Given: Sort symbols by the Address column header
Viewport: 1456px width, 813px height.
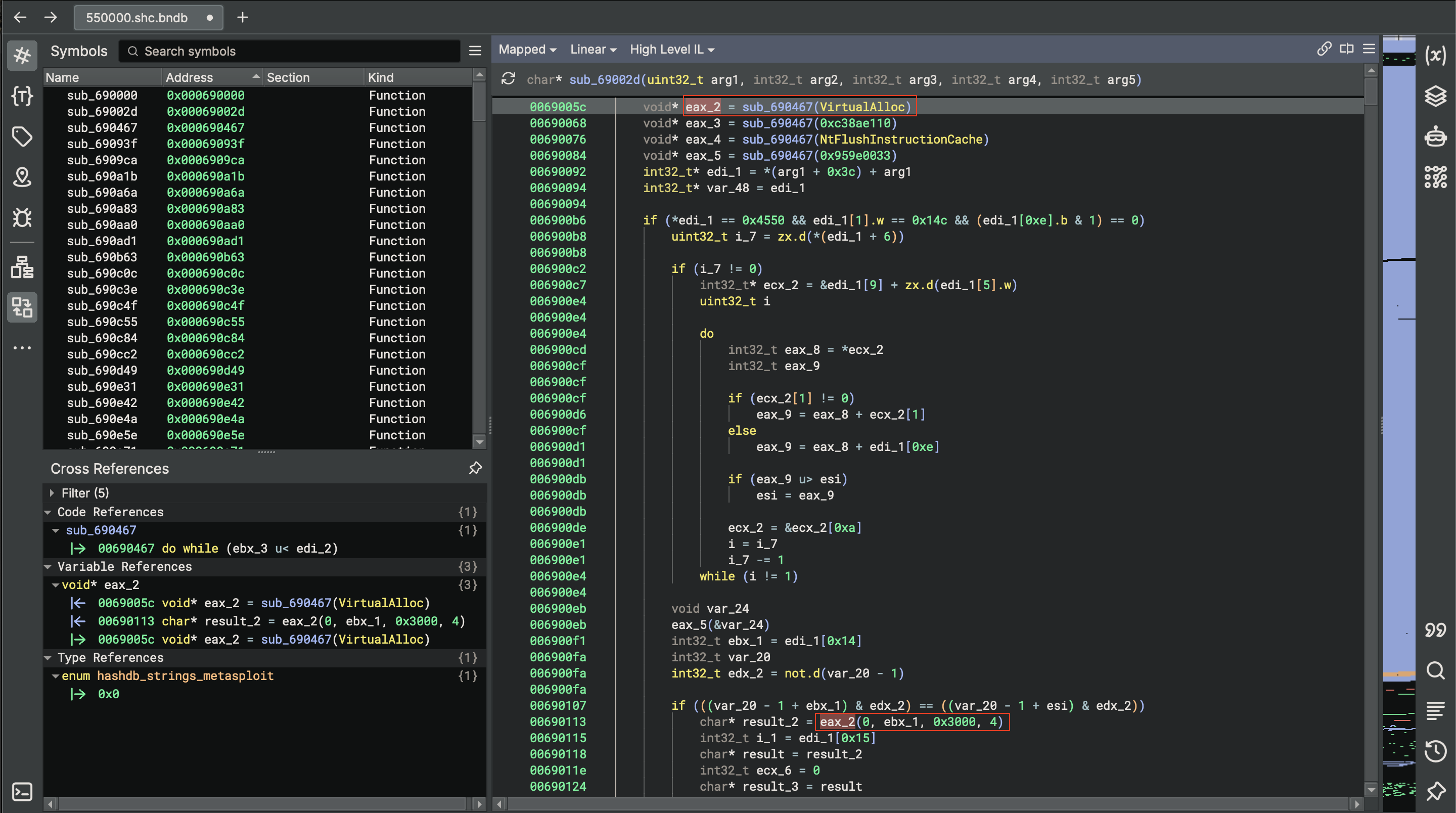Looking at the screenshot, I should click(x=212, y=77).
